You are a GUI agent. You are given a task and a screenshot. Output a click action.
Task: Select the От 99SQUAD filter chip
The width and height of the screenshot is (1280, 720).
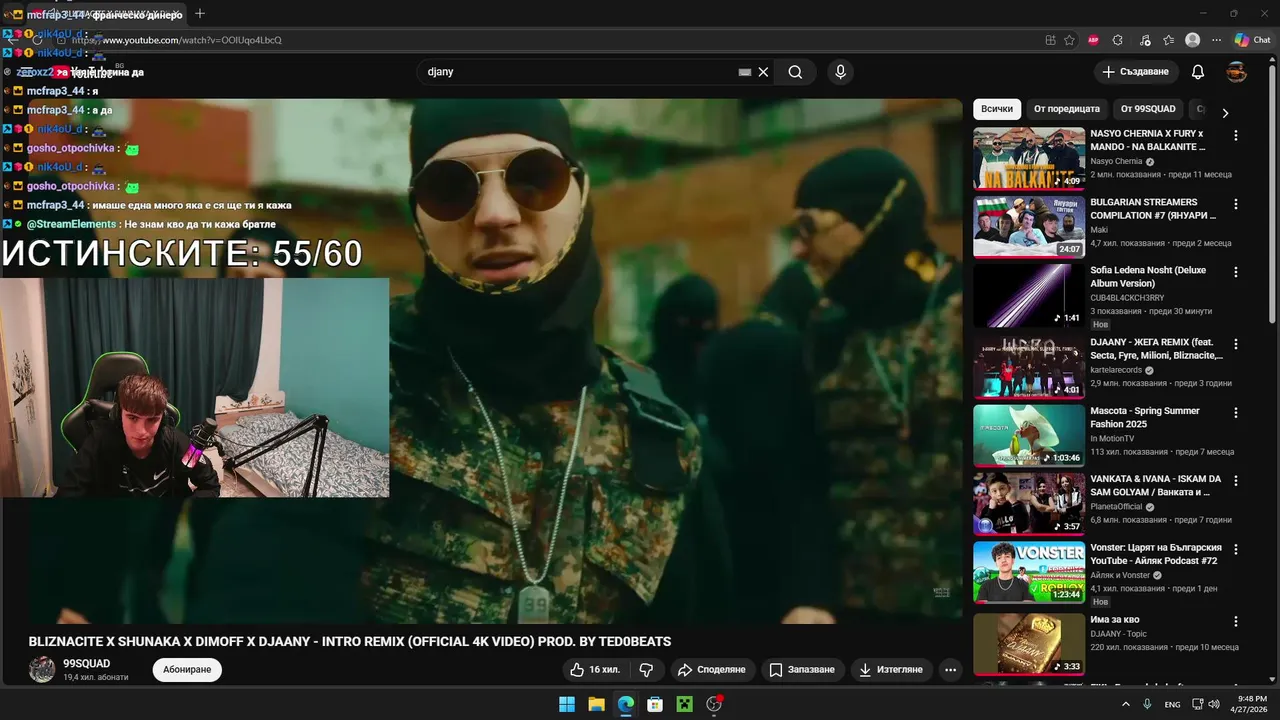1148,109
